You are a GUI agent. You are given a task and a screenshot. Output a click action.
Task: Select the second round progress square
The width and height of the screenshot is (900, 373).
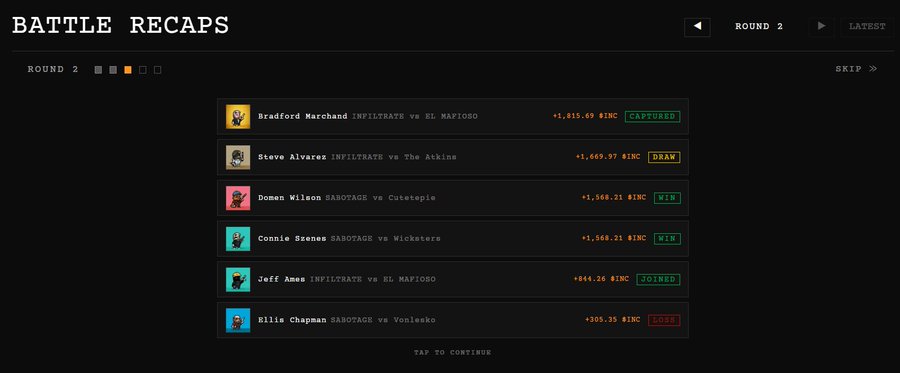113,70
